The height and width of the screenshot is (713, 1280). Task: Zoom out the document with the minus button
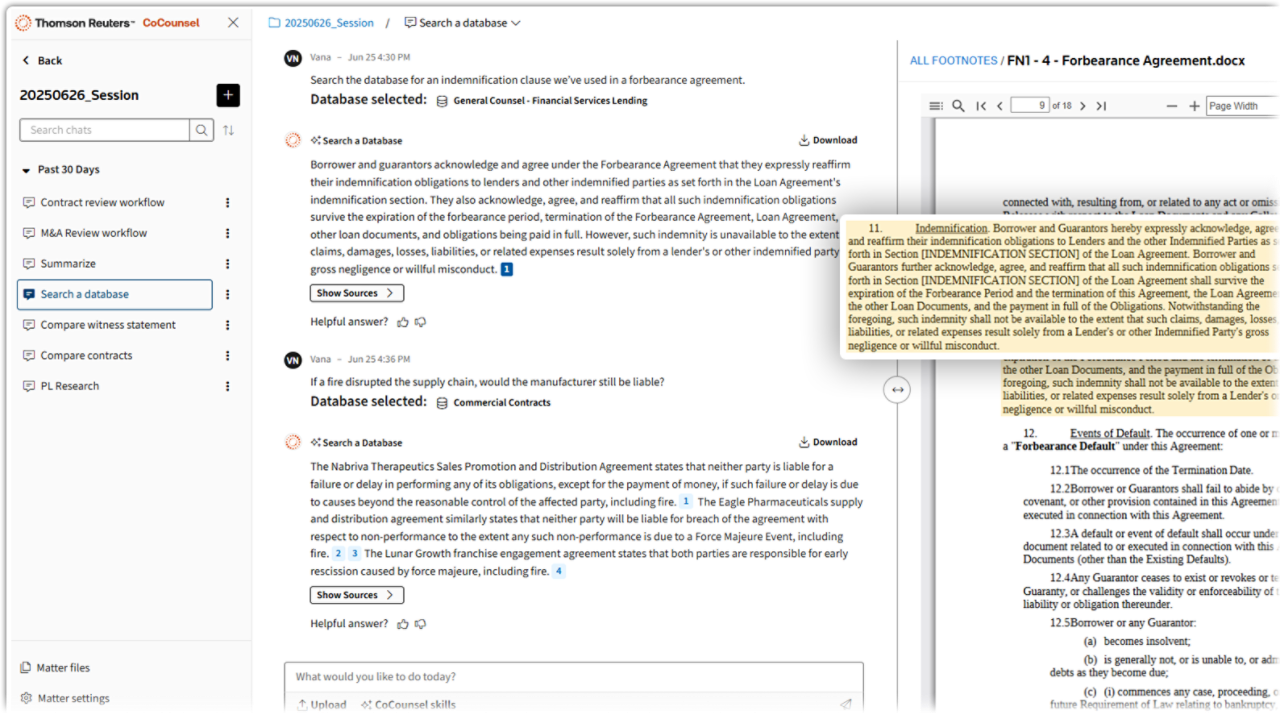point(1172,106)
